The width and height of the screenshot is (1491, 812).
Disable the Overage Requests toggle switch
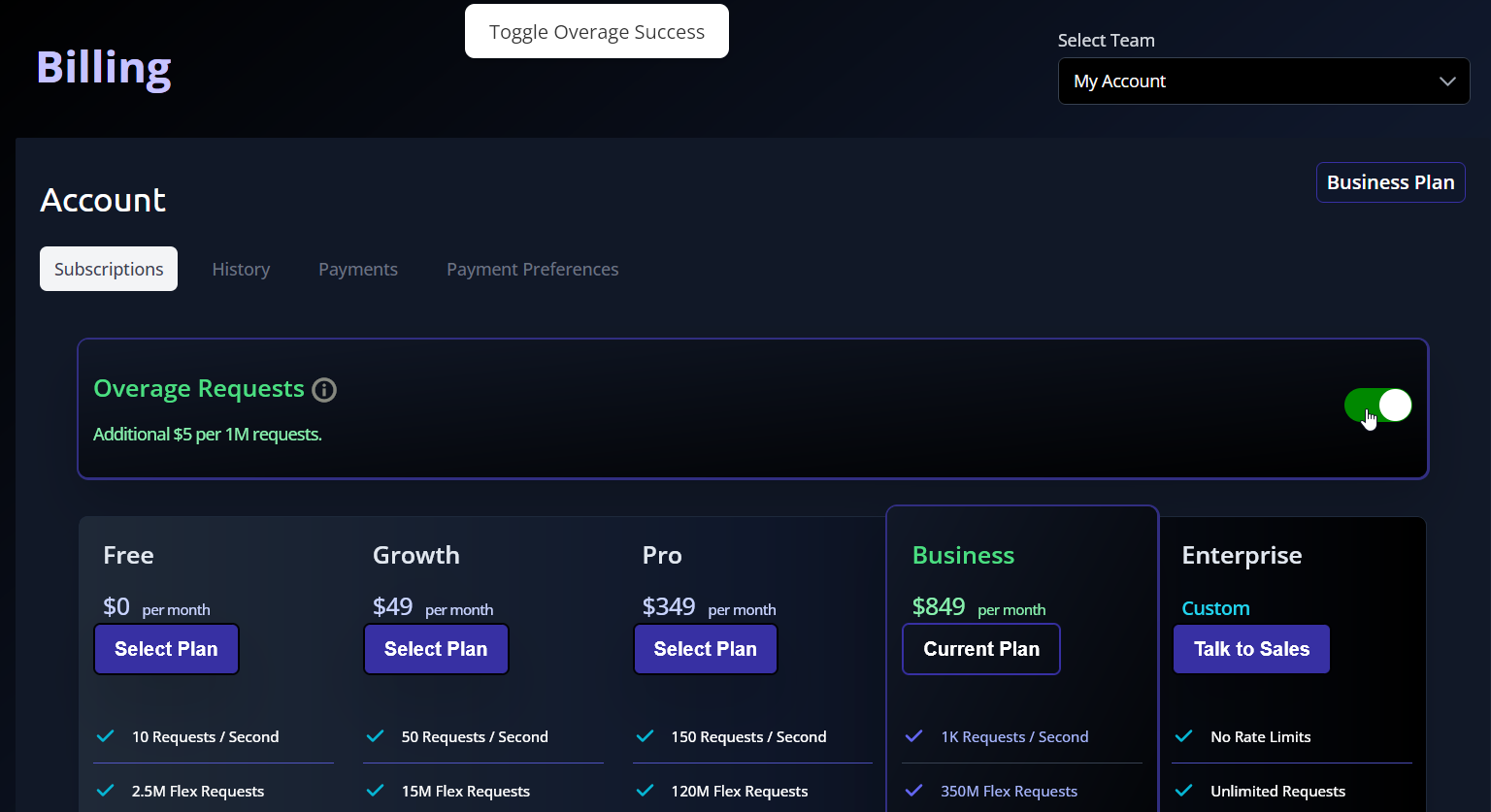[1377, 406]
